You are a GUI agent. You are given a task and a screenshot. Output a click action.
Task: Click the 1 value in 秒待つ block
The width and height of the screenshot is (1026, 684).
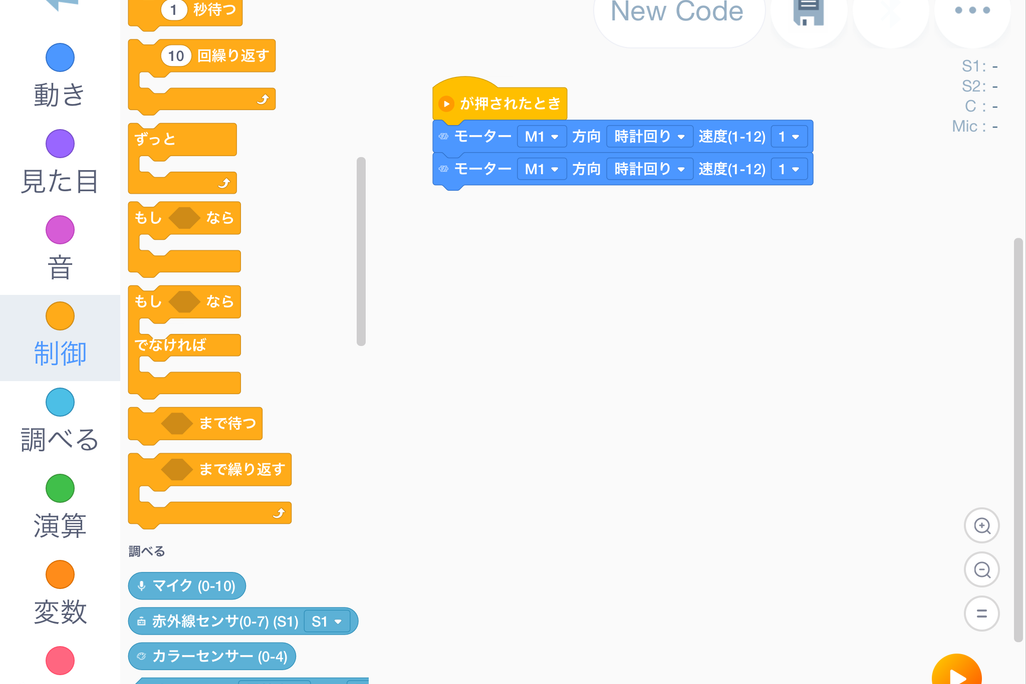(x=173, y=10)
